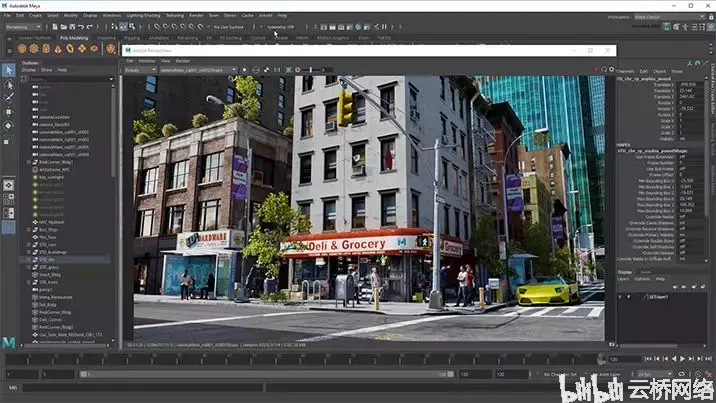Screen dimensions: 716x403
Task: Open the Show menu in Outliner
Action: click(47, 70)
